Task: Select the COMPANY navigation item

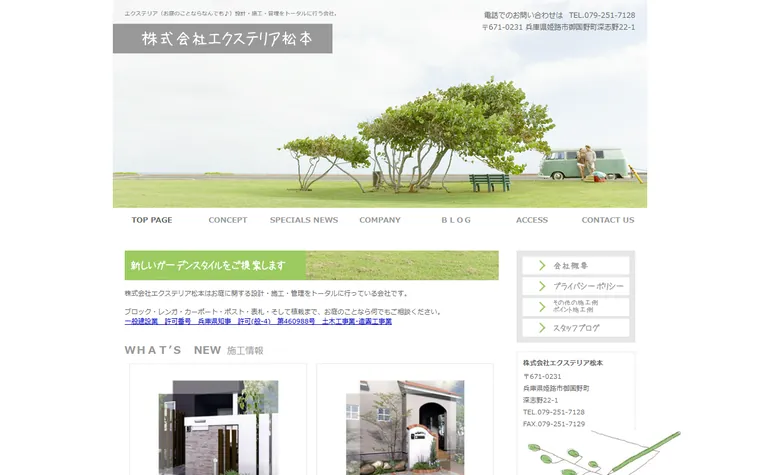Action: (380, 220)
